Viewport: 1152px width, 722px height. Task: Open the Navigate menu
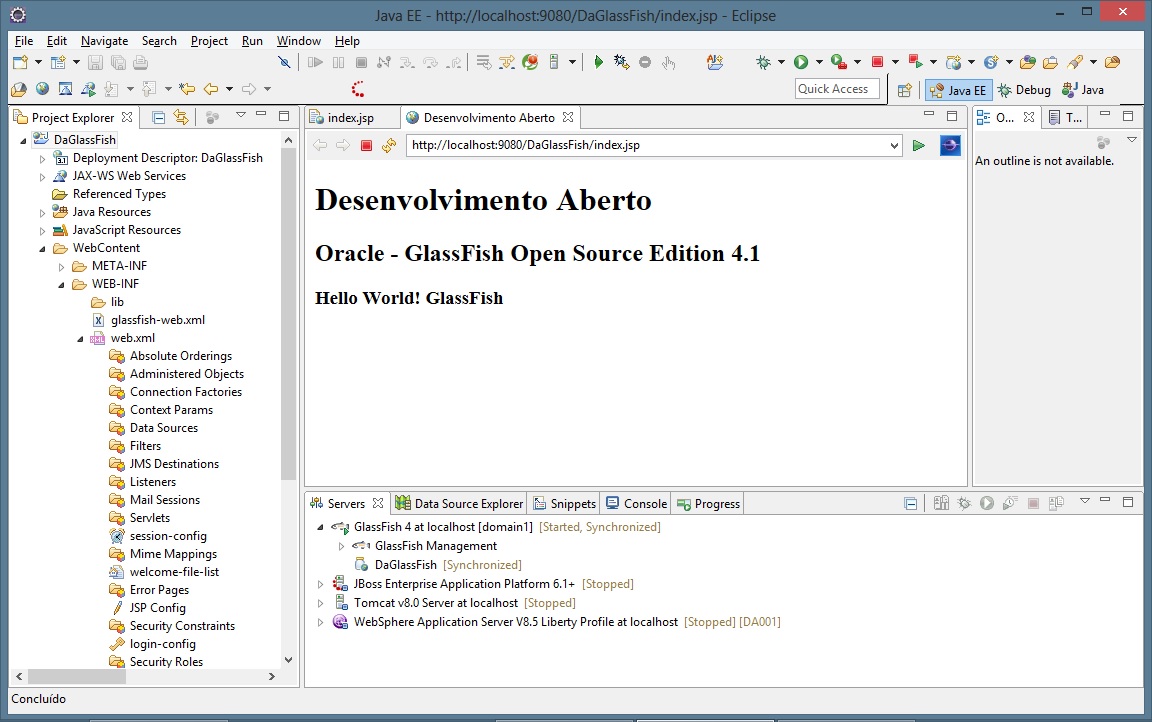(104, 41)
